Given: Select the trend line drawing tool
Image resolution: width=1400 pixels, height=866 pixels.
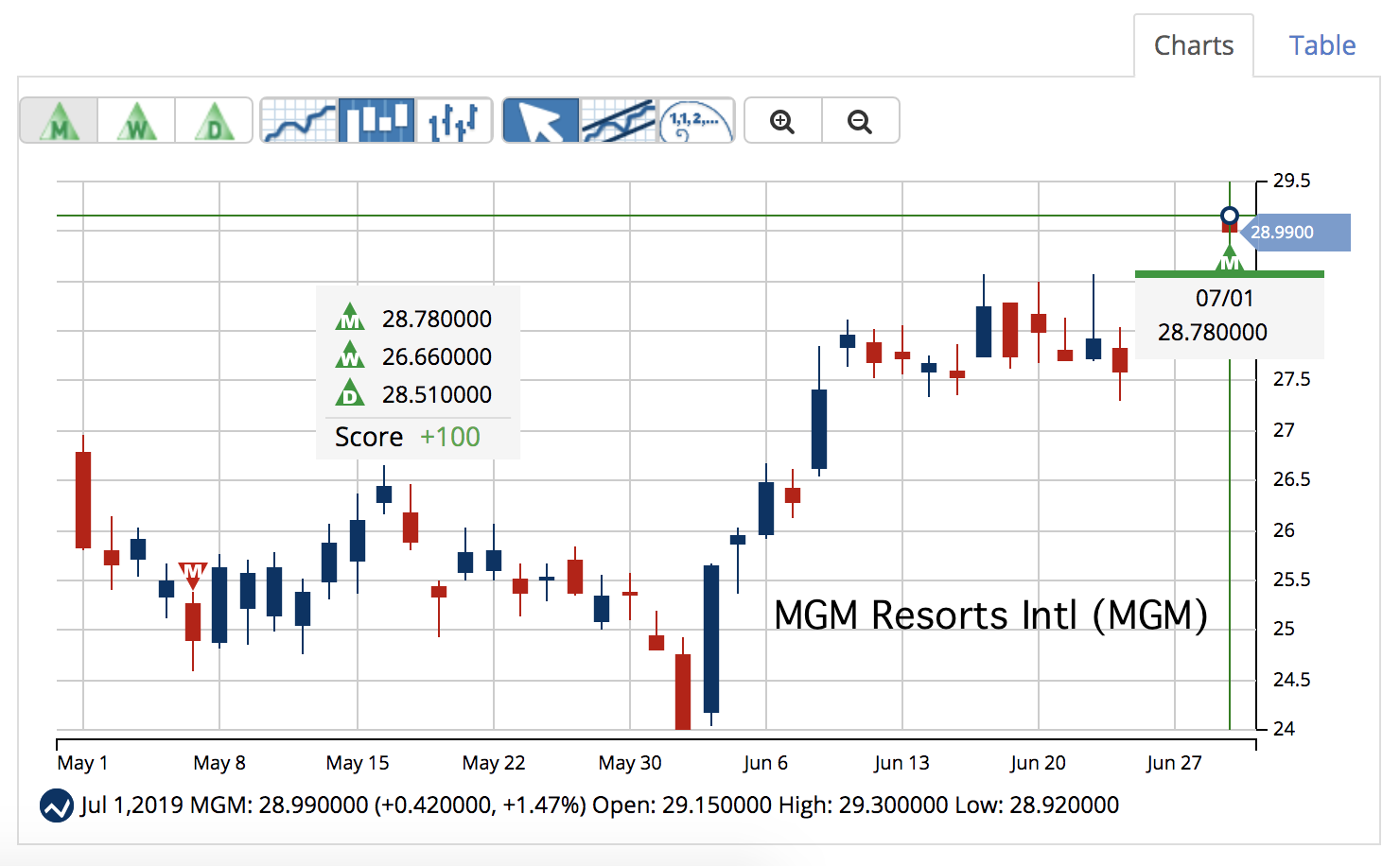Looking at the screenshot, I should [x=619, y=121].
